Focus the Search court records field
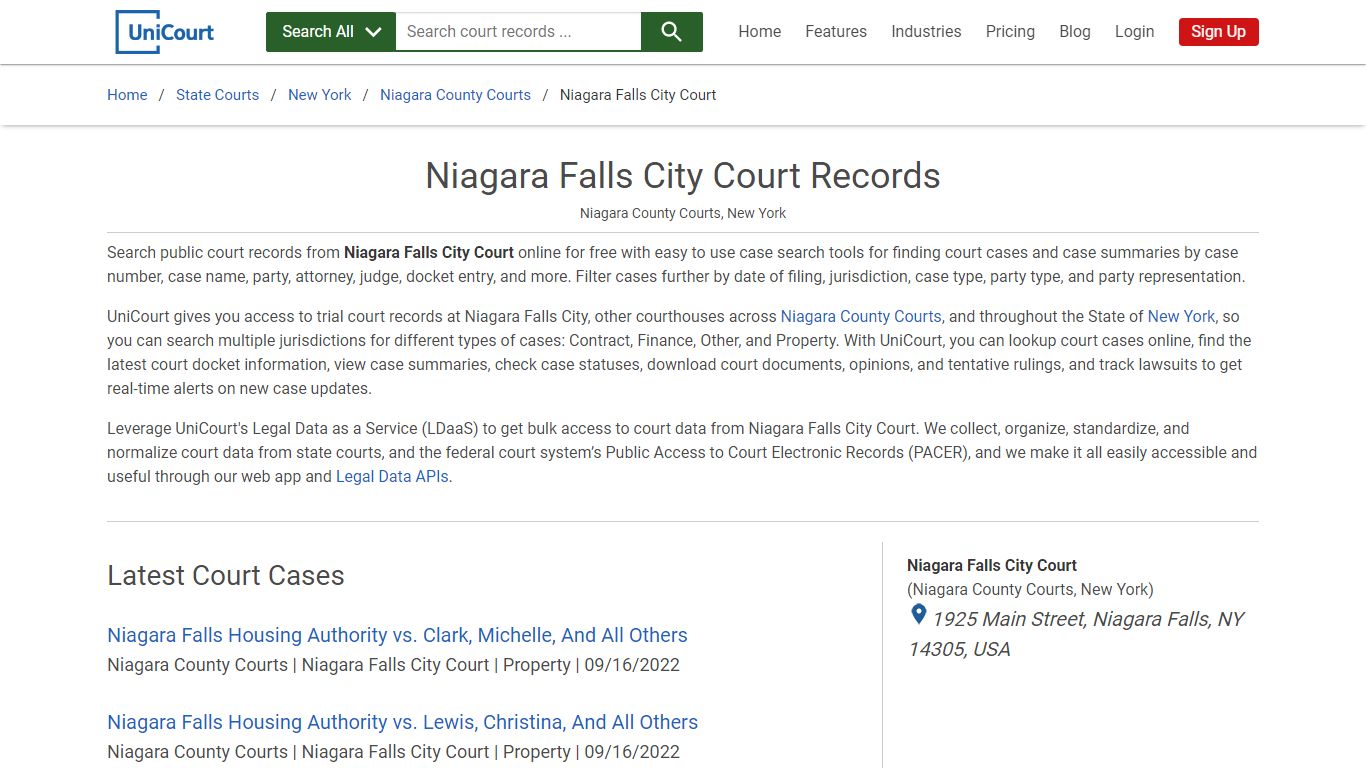 (x=518, y=32)
